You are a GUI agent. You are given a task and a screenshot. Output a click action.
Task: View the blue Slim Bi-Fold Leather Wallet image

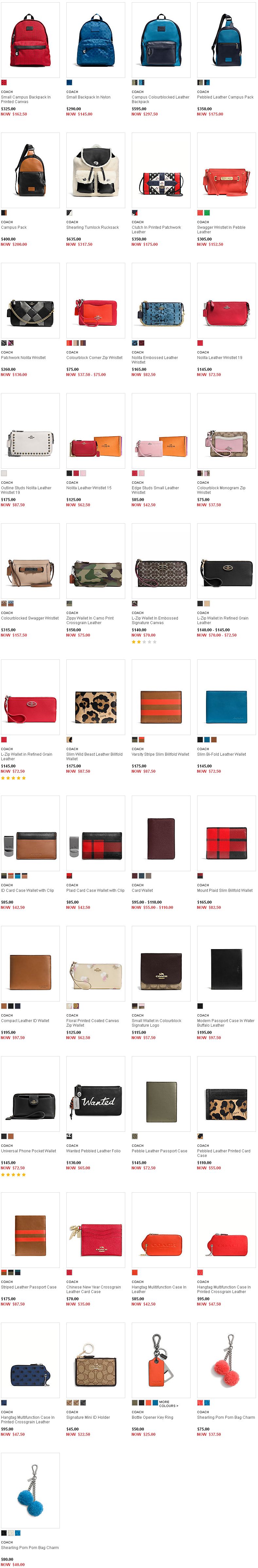pos(226,697)
